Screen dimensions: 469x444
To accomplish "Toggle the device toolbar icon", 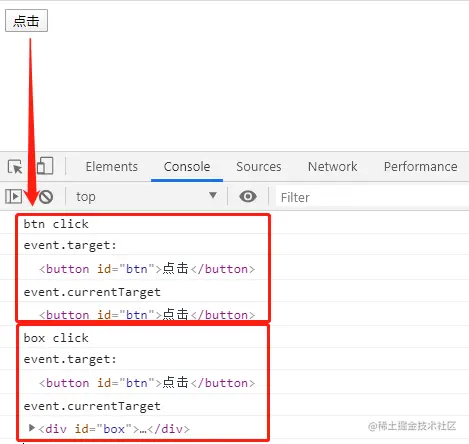I will (x=45, y=166).
